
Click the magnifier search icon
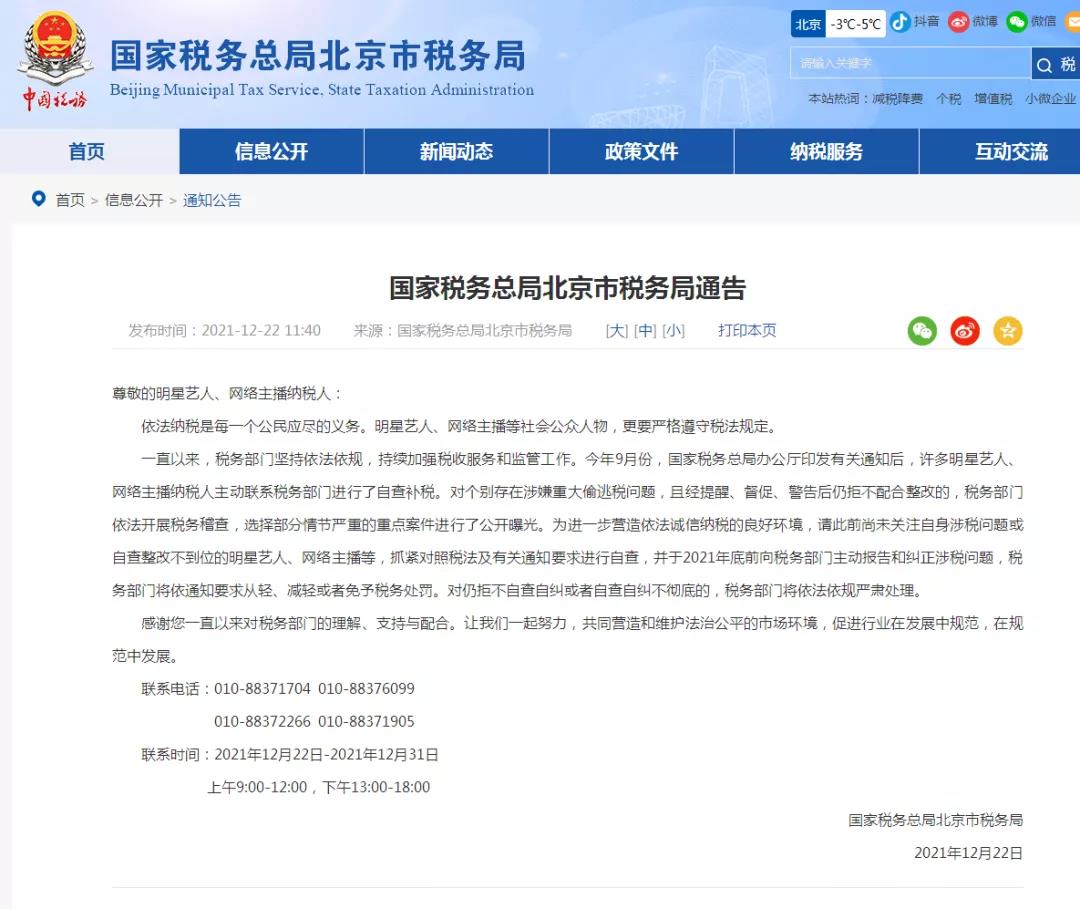(x=1044, y=64)
